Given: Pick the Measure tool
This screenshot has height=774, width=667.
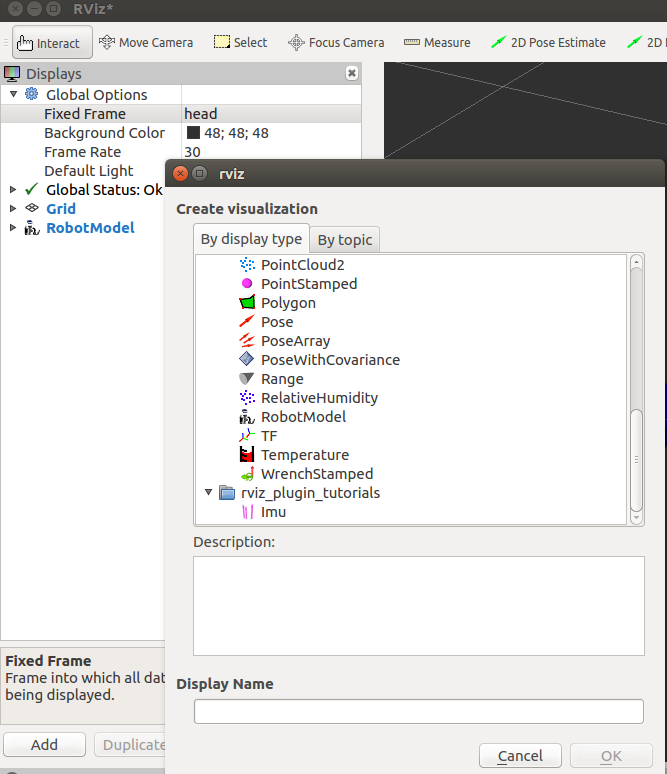Looking at the screenshot, I should pyautogui.click(x=437, y=42).
